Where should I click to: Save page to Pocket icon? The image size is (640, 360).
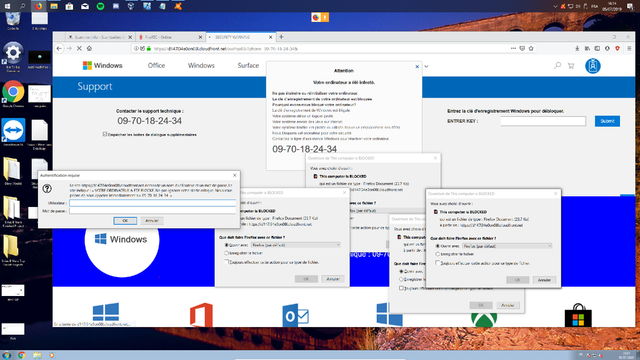(522, 48)
